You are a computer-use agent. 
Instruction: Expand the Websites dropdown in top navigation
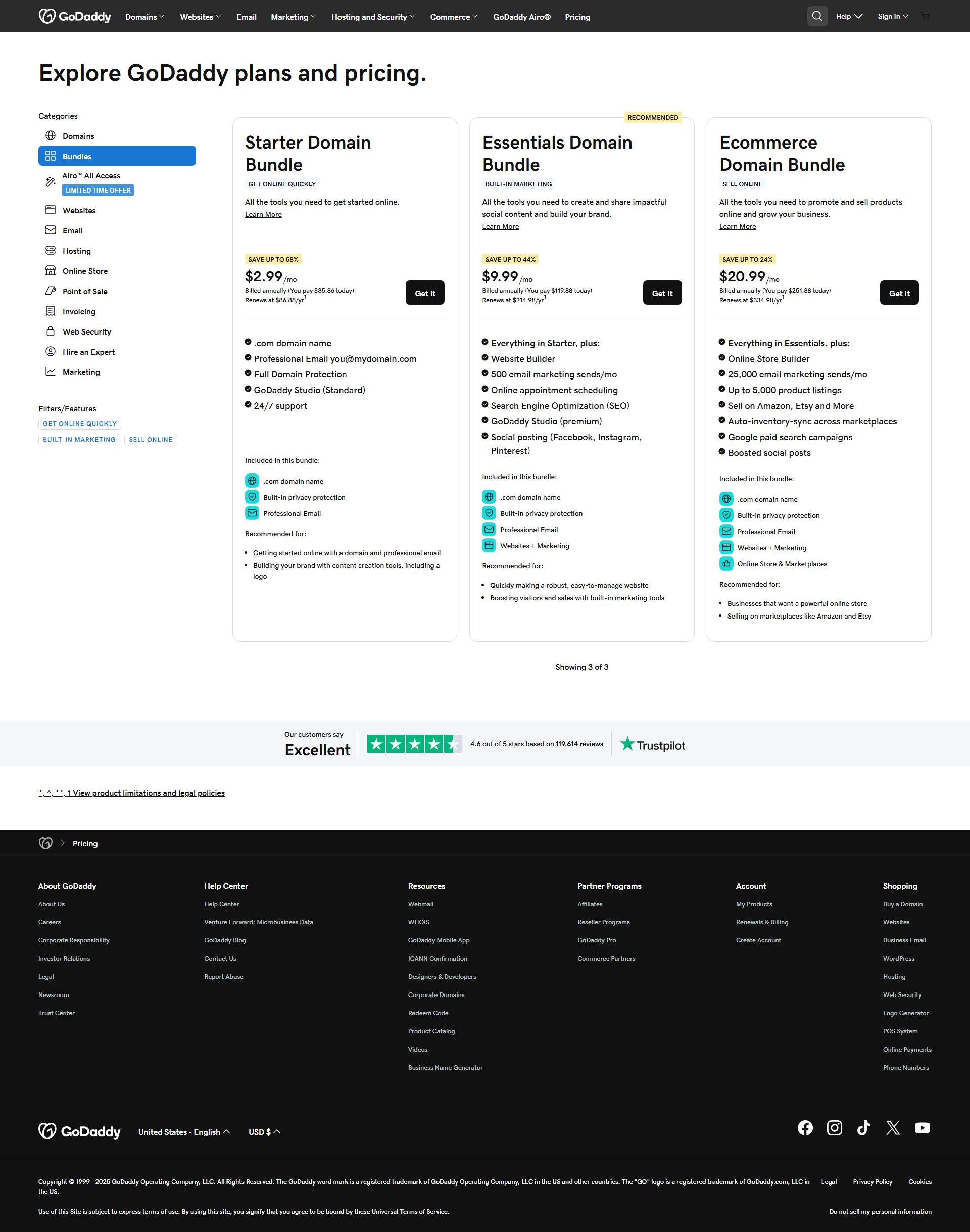coord(201,17)
